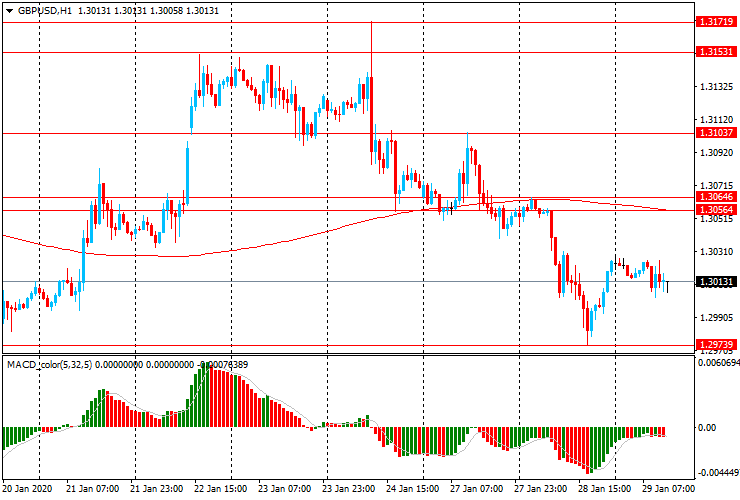Select the 29 Jan 07:00 time label
Image resolution: width=740 pixels, height=500 pixels.
click(x=669, y=489)
